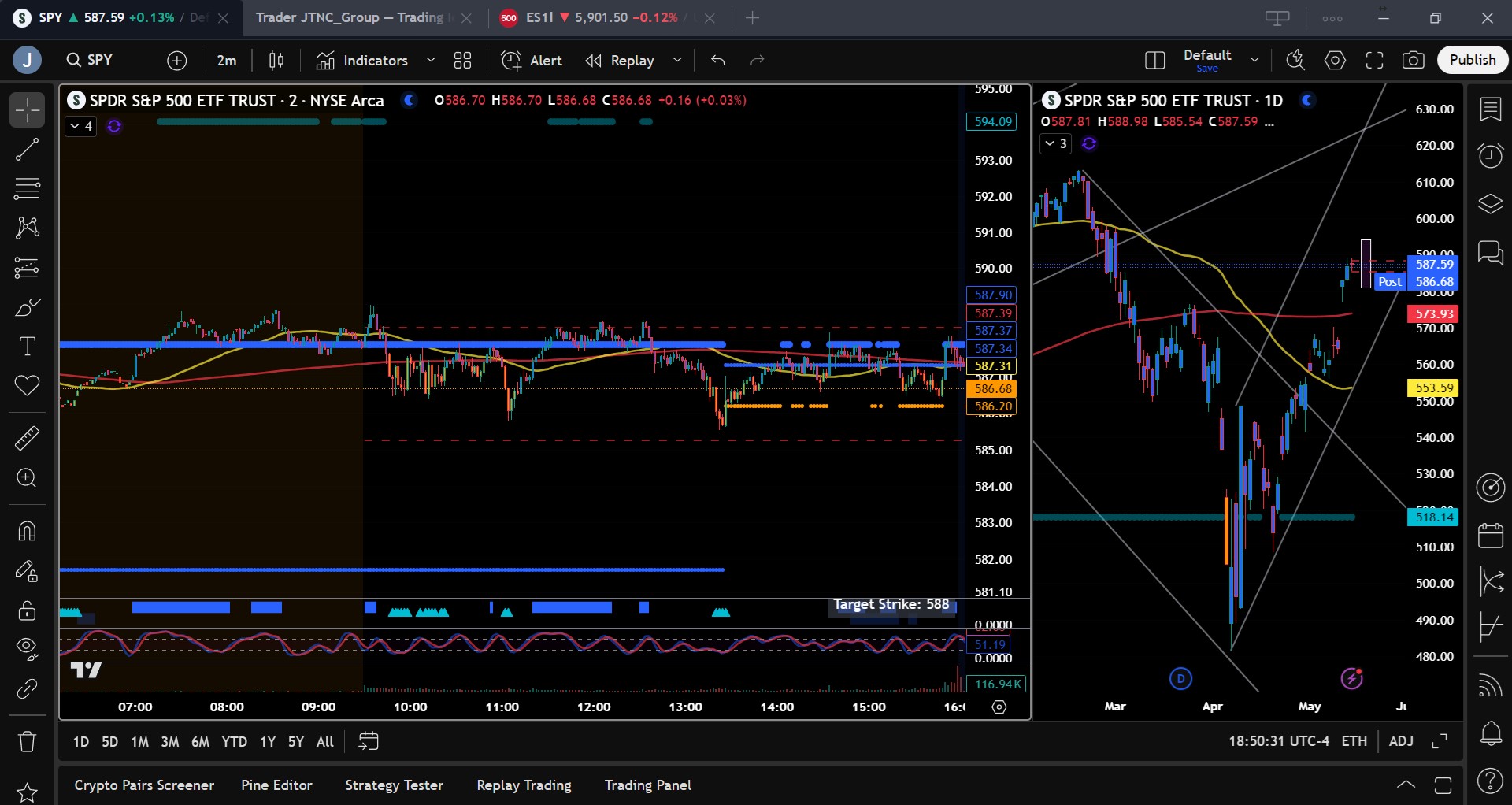This screenshot has height=805, width=1512.
Task: Click the Publish button
Action: (x=1472, y=60)
